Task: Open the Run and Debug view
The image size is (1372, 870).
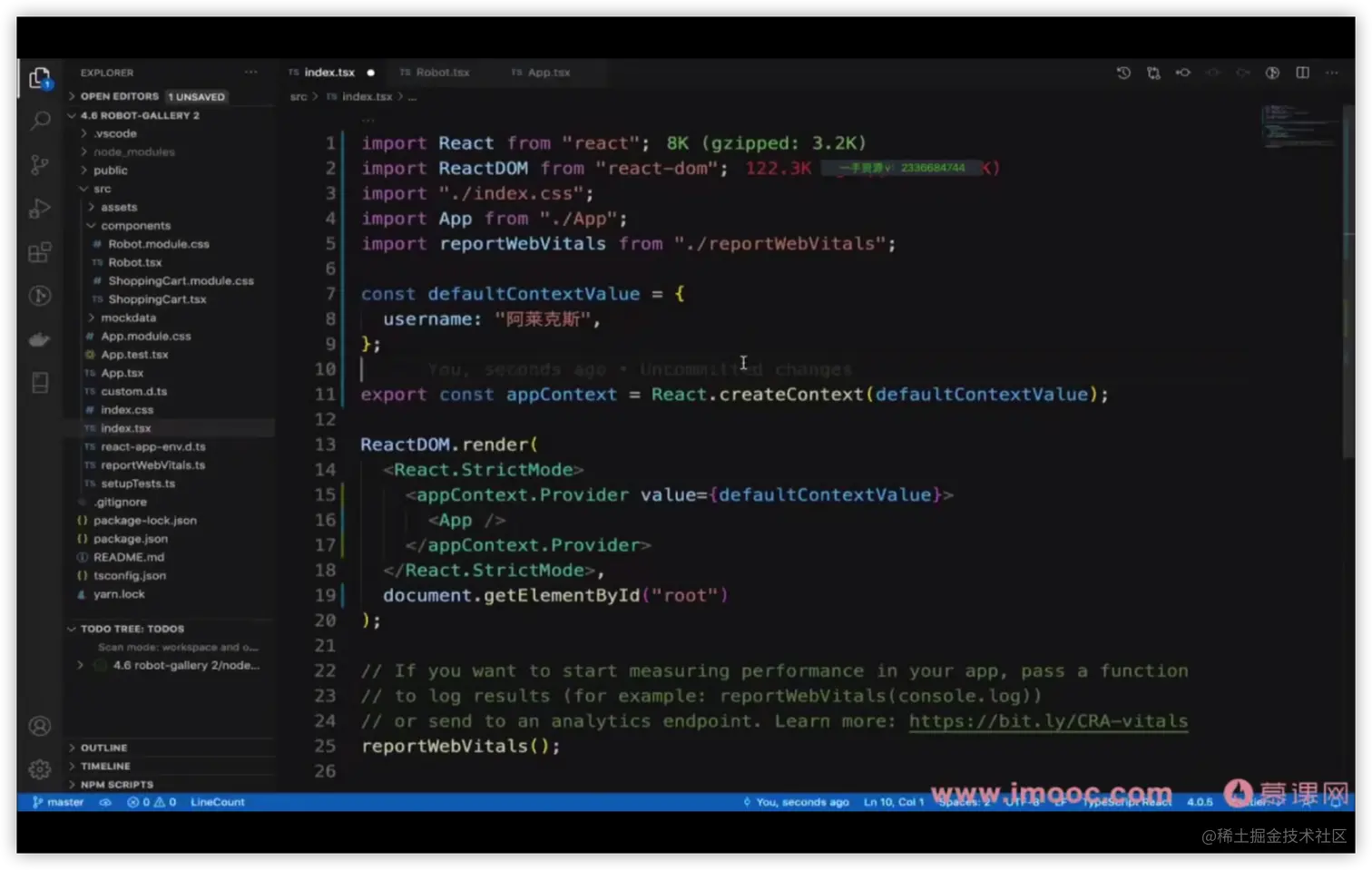Action: click(39, 208)
